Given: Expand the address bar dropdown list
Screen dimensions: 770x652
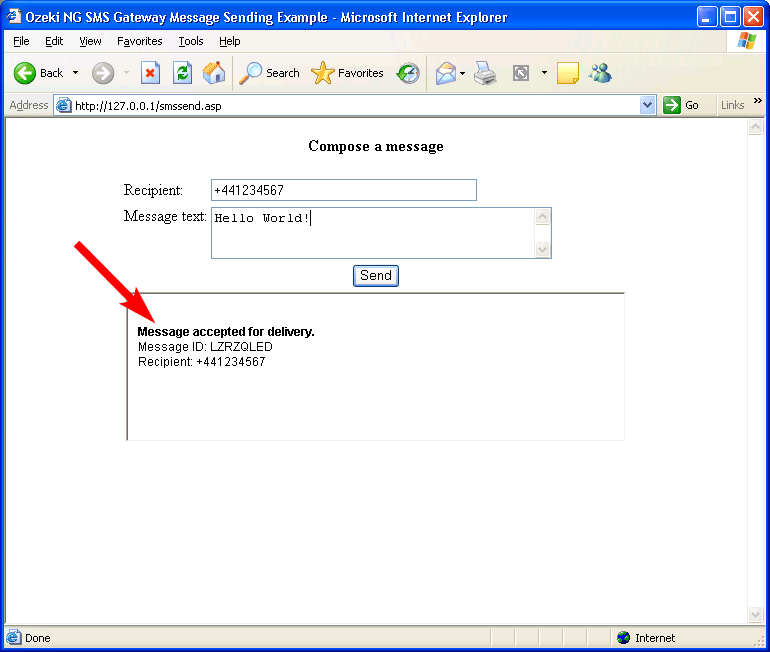Looking at the screenshot, I should coord(648,105).
